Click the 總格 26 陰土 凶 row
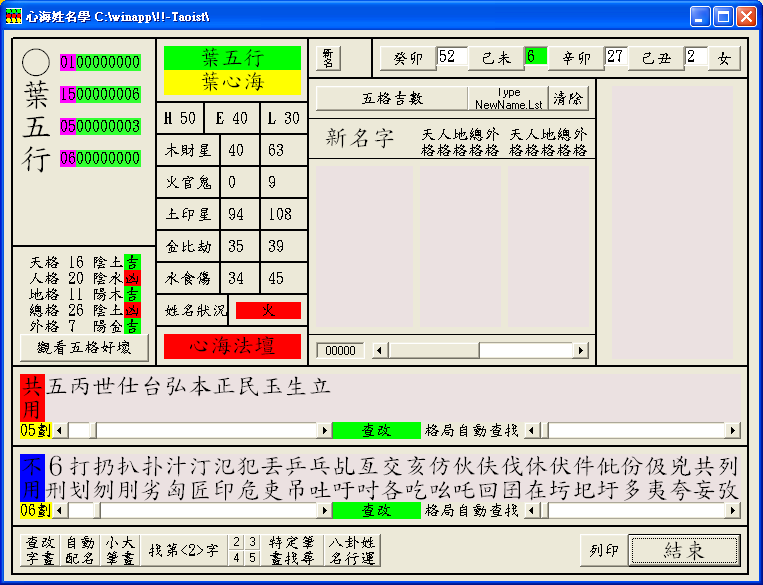 [85, 310]
